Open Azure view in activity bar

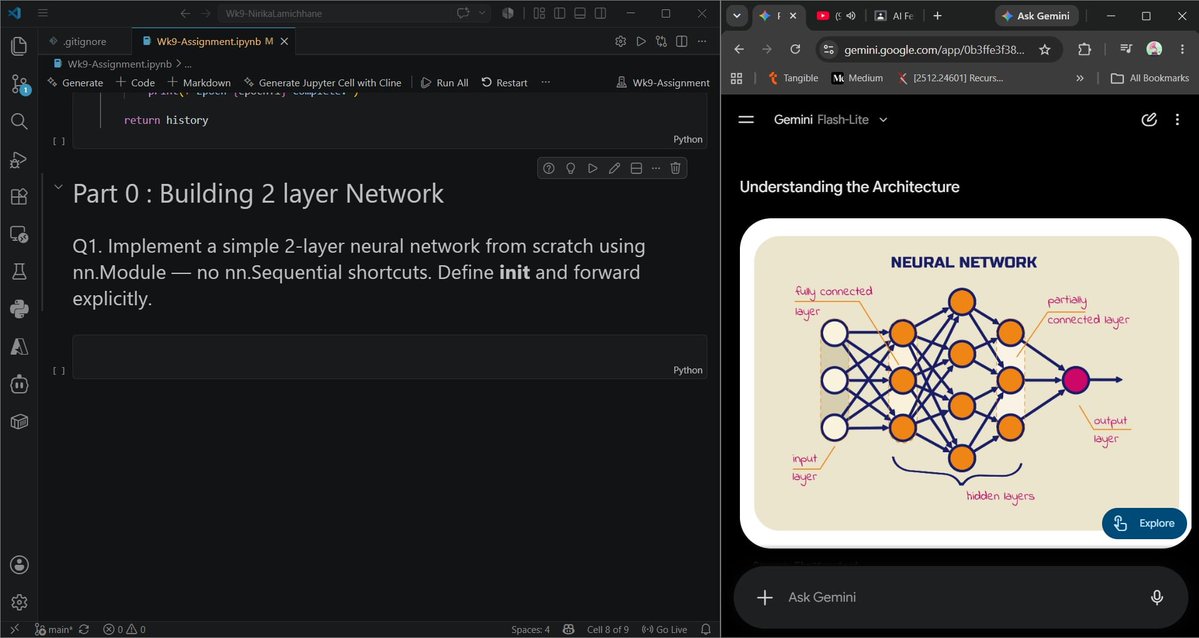pos(19,347)
